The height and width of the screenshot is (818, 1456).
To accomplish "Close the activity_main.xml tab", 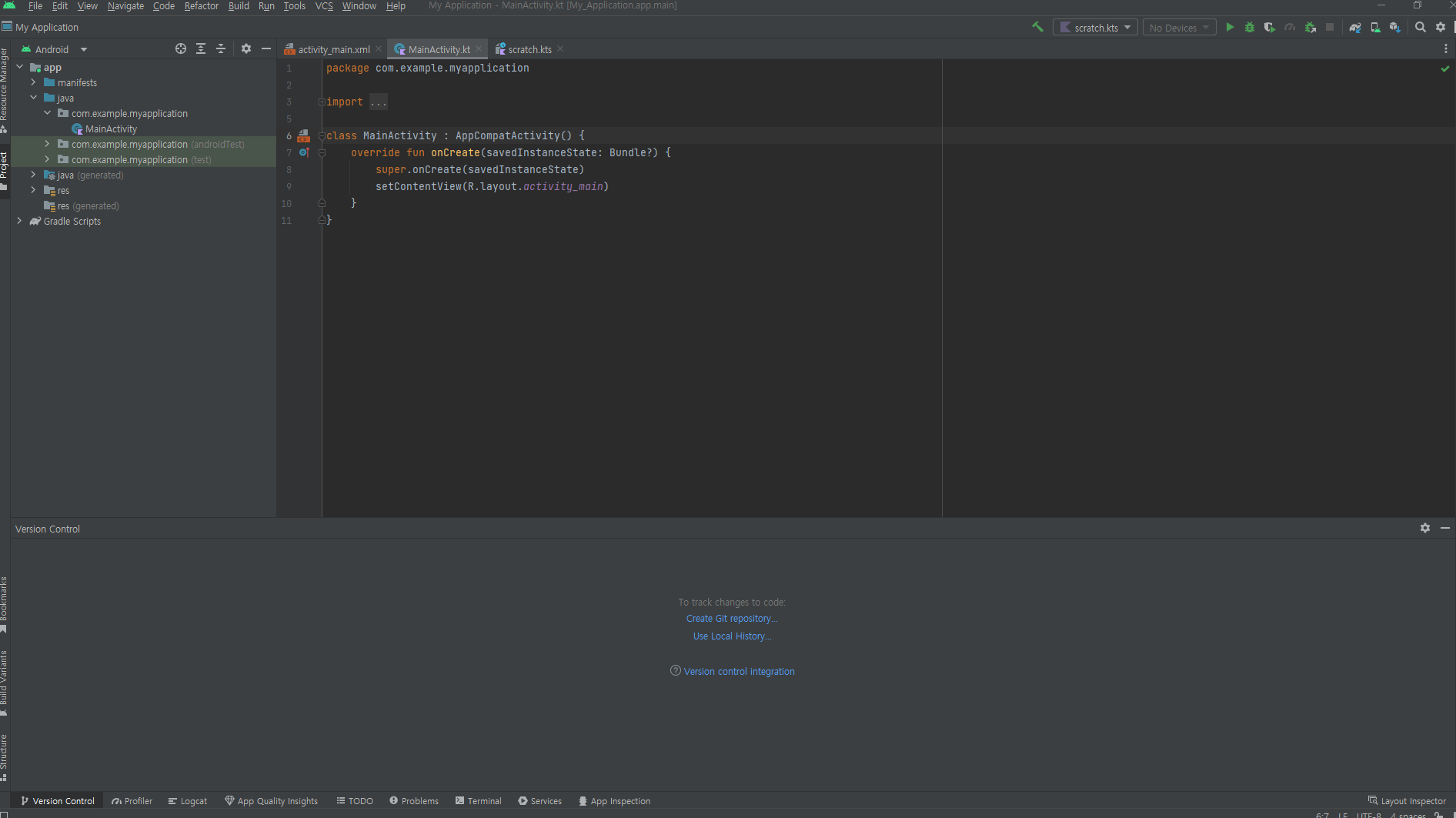I will click(379, 48).
